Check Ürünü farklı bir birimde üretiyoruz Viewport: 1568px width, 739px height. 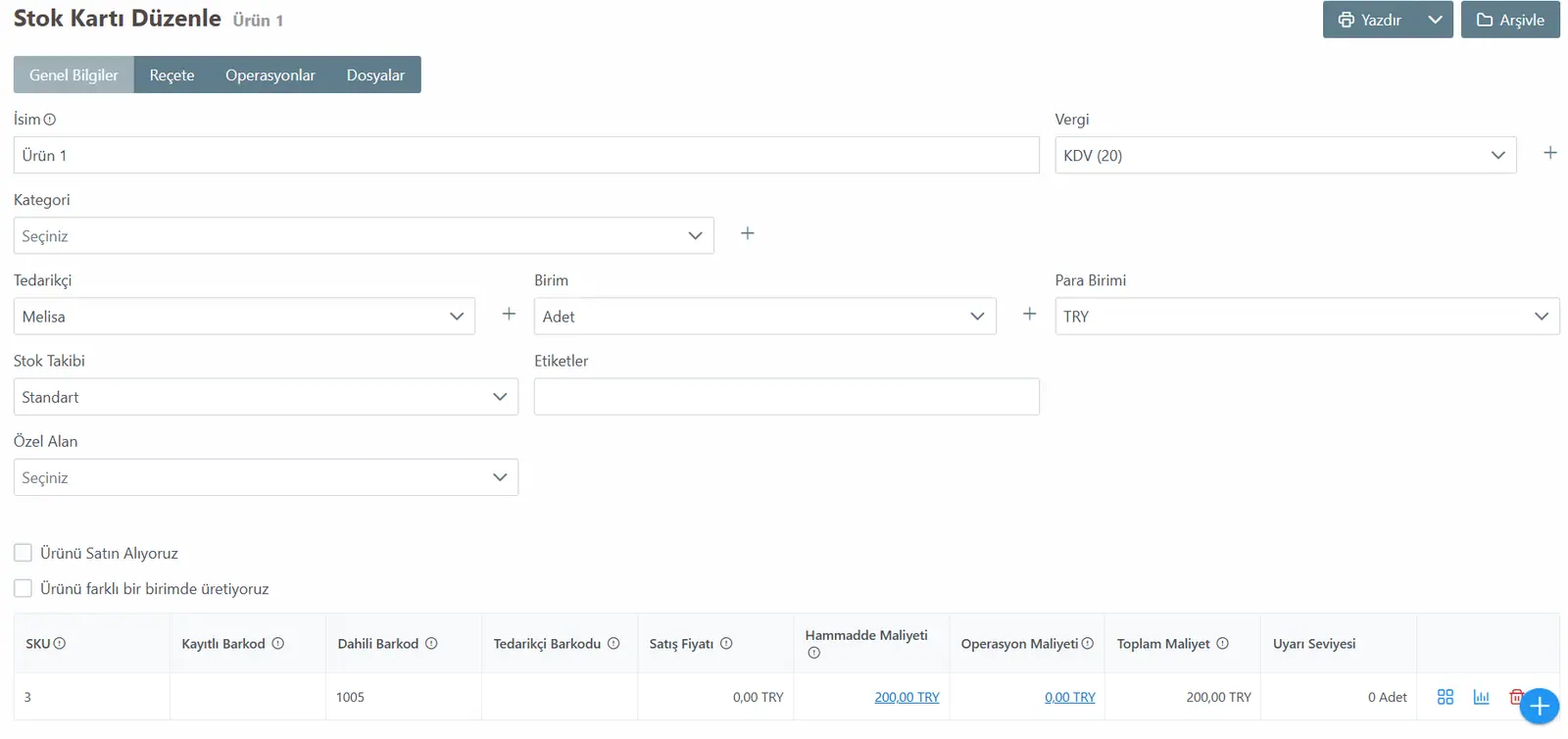23,588
